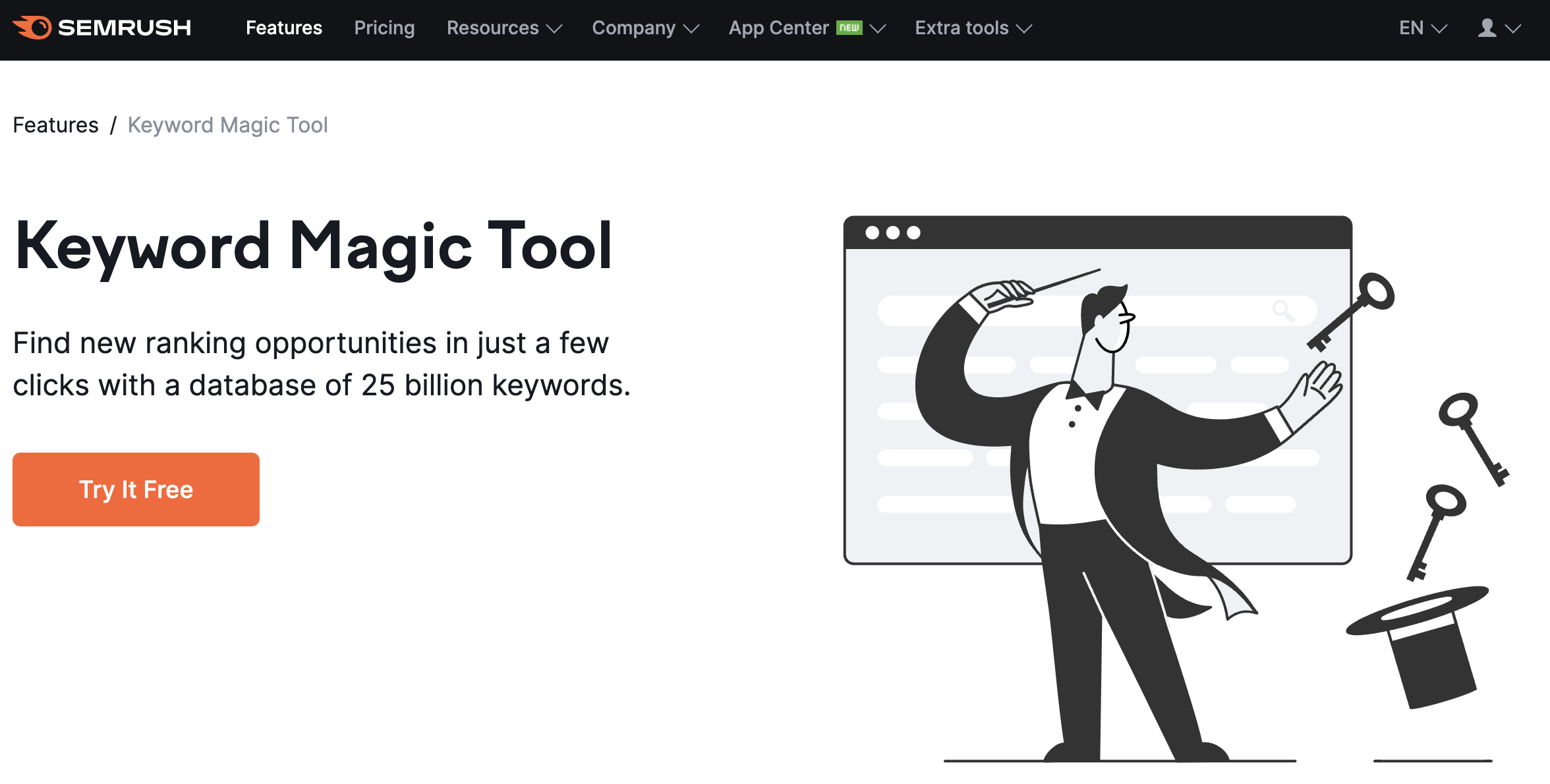Click the green new badge on App Center

tap(849, 28)
